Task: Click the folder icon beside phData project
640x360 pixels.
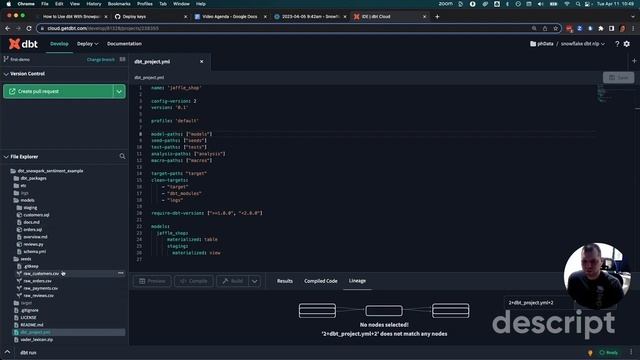Action: [533, 44]
